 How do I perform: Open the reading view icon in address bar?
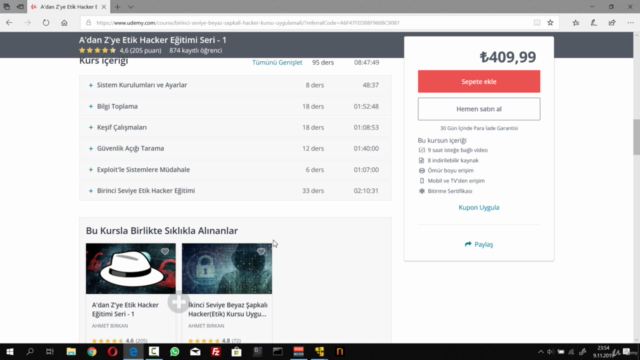(x=537, y=23)
